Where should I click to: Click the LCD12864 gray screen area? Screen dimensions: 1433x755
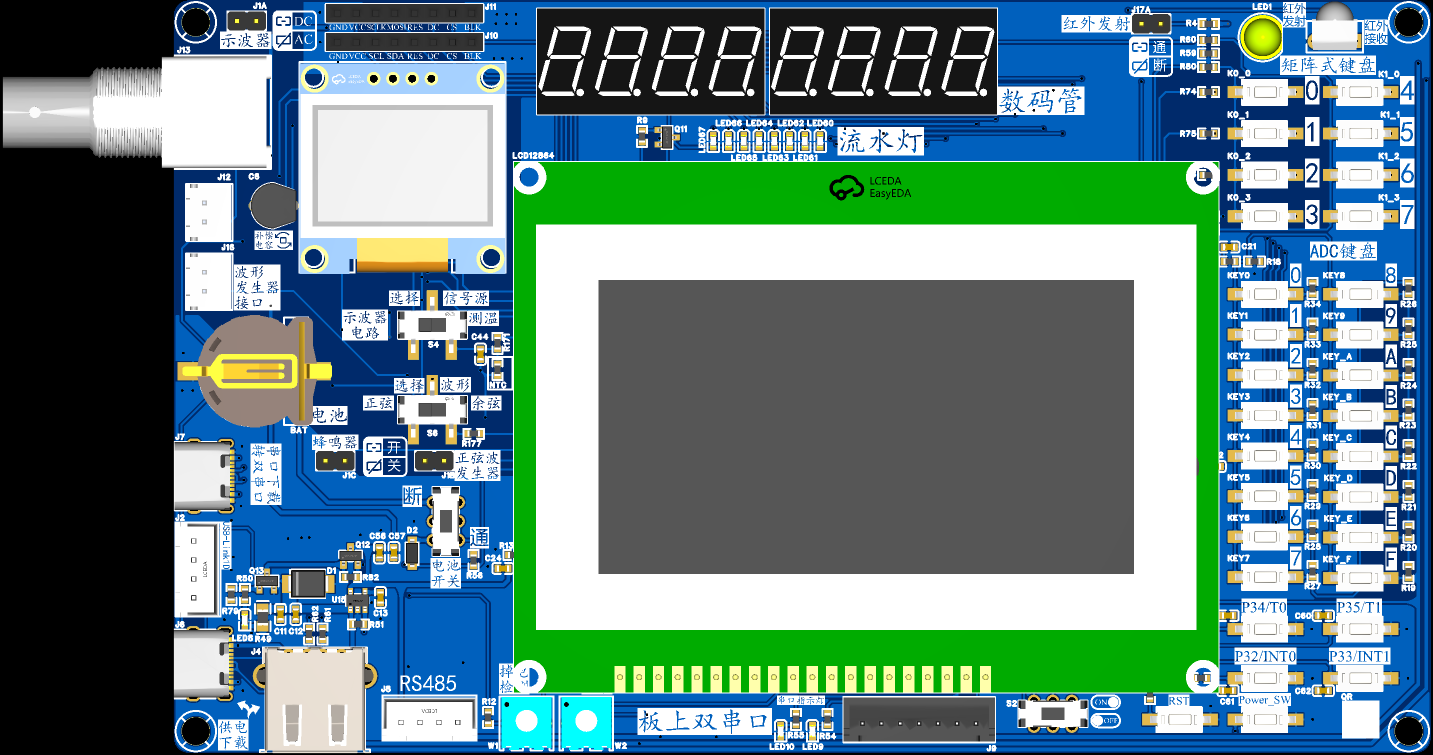click(866, 427)
